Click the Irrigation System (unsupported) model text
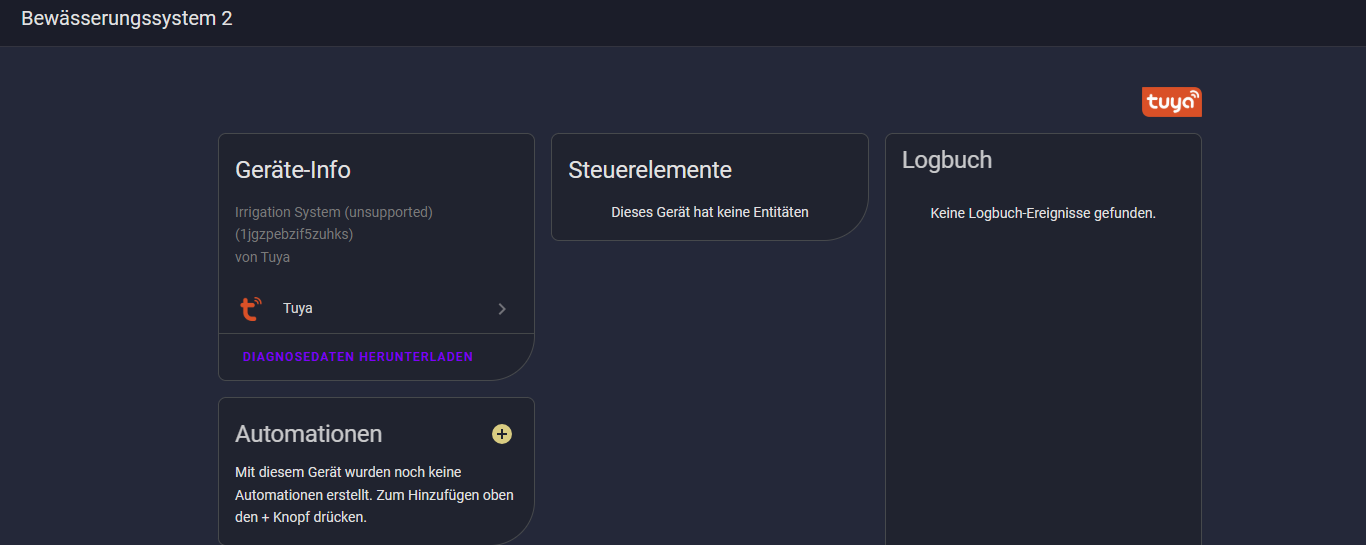This screenshot has width=1366, height=545. pyautogui.click(x=334, y=212)
